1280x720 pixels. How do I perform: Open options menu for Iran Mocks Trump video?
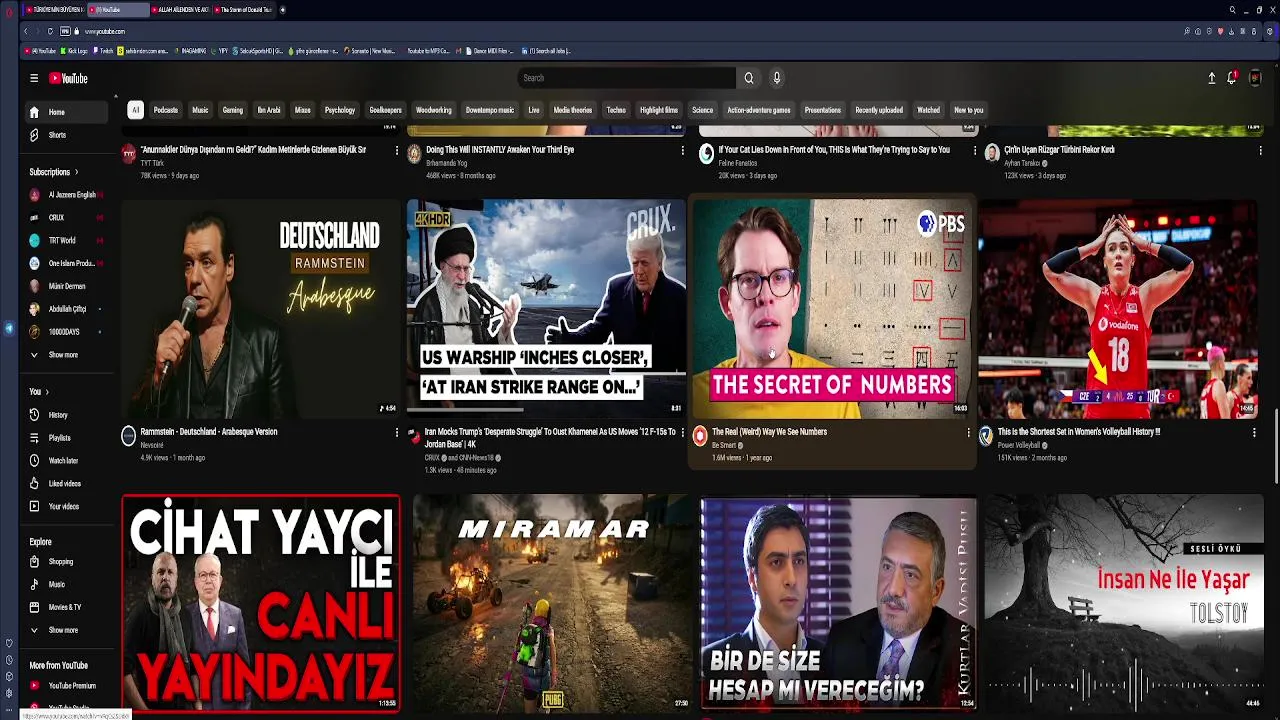[x=682, y=433]
